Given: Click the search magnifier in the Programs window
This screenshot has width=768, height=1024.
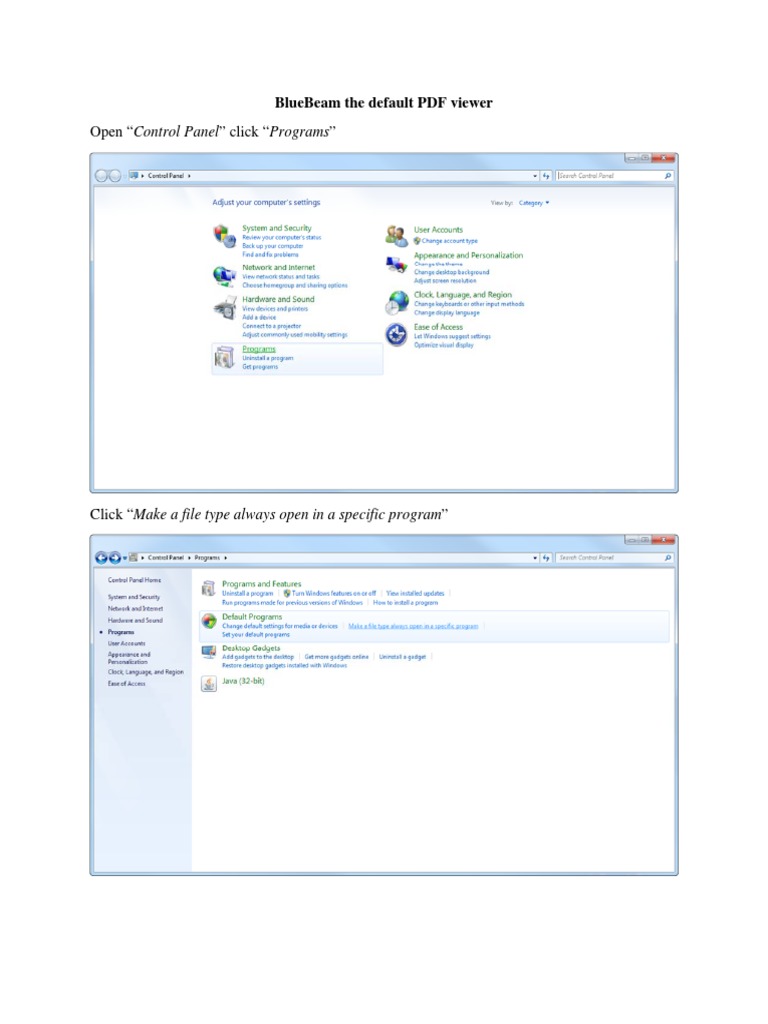Looking at the screenshot, I should tap(667, 558).
